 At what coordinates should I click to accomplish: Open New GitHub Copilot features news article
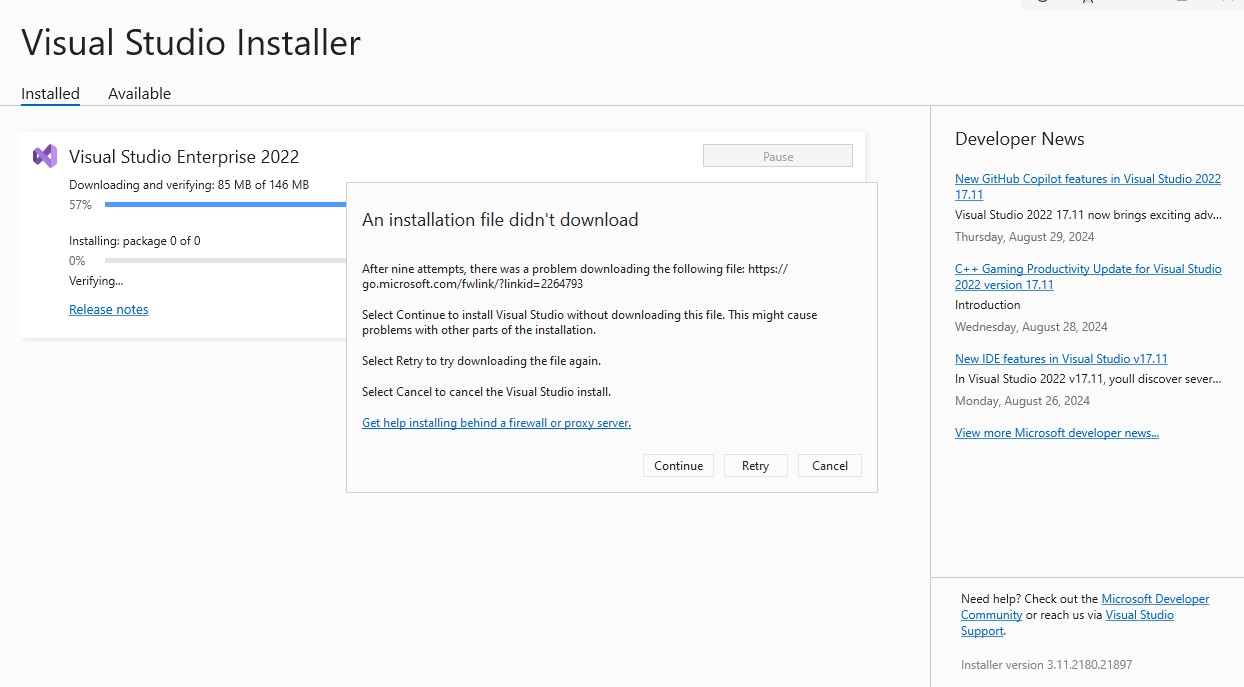click(x=1088, y=187)
